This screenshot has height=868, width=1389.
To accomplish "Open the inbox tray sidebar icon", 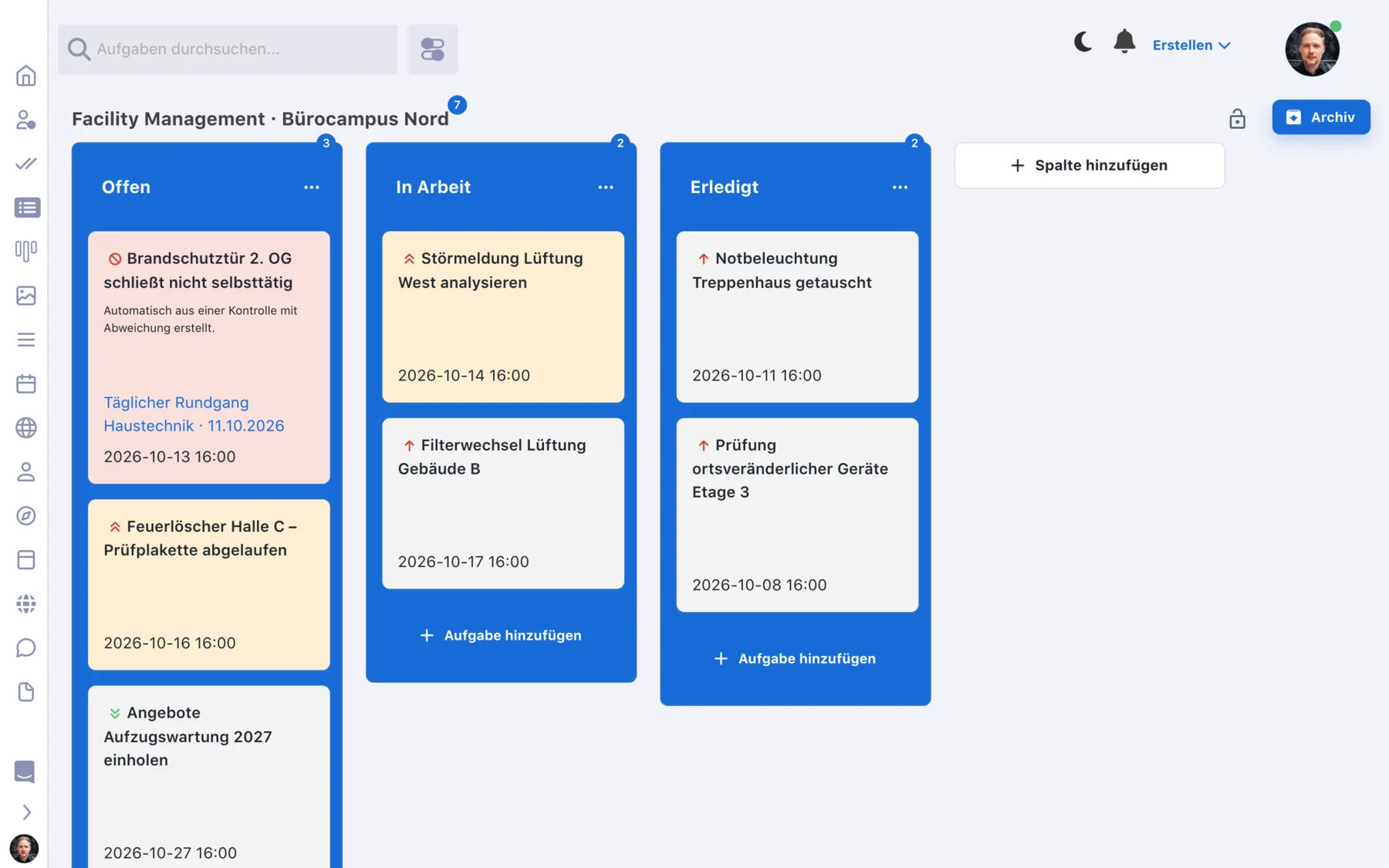I will click(x=25, y=772).
